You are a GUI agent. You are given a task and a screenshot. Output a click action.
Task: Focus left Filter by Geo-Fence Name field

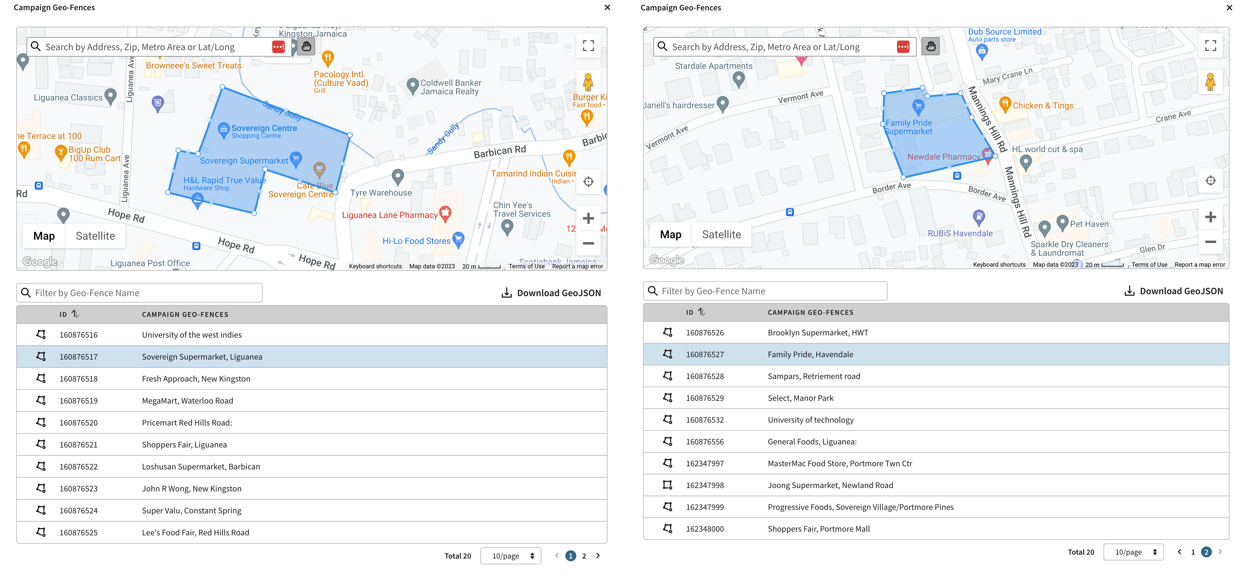pyautogui.click(x=139, y=293)
